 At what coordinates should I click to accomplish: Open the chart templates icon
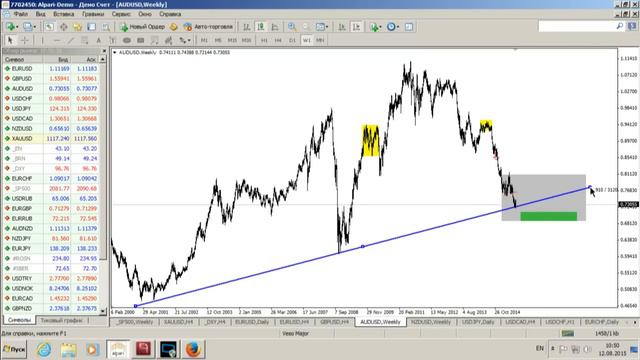pyautogui.click(x=409, y=27)
